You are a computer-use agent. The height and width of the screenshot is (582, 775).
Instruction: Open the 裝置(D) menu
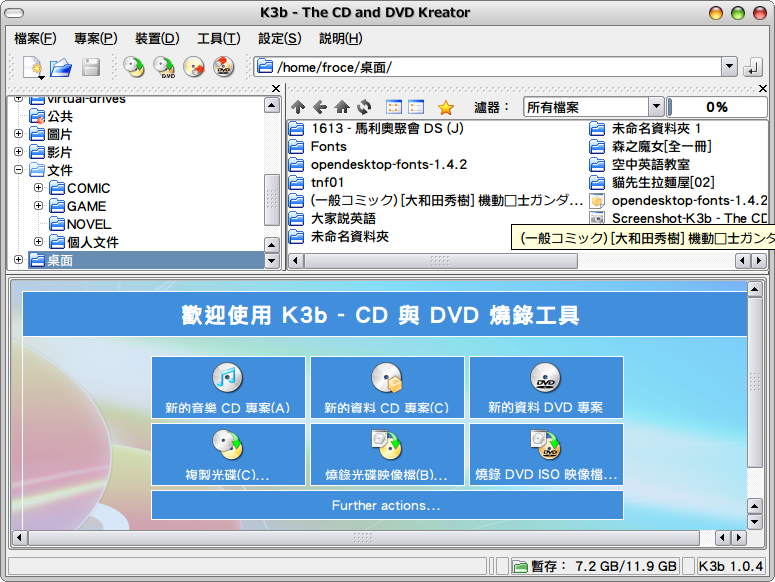157,38
